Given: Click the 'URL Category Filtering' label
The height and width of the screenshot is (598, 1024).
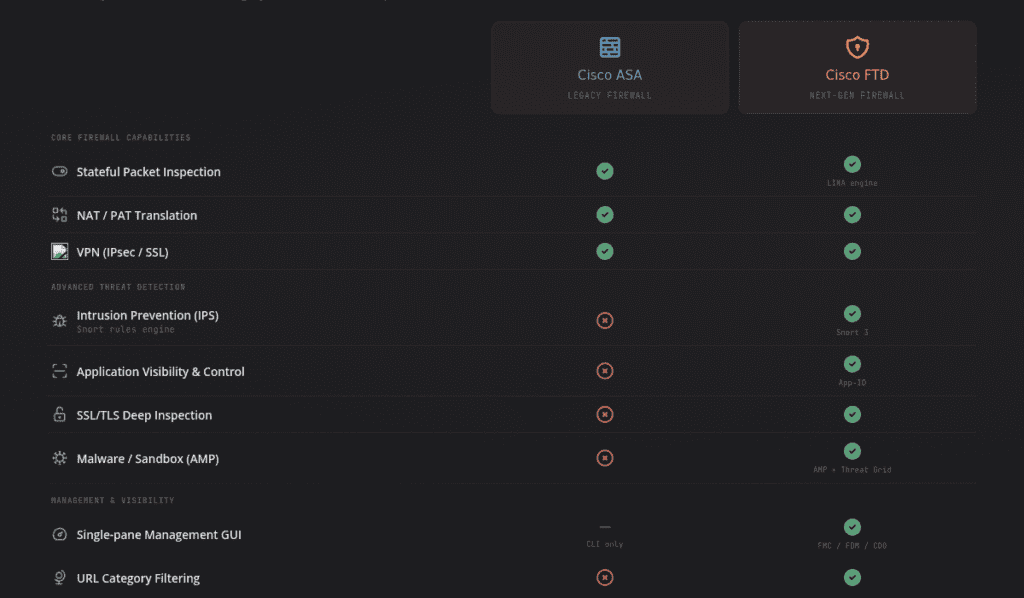Looking at the screenshot, I should (x=138, y=578).
